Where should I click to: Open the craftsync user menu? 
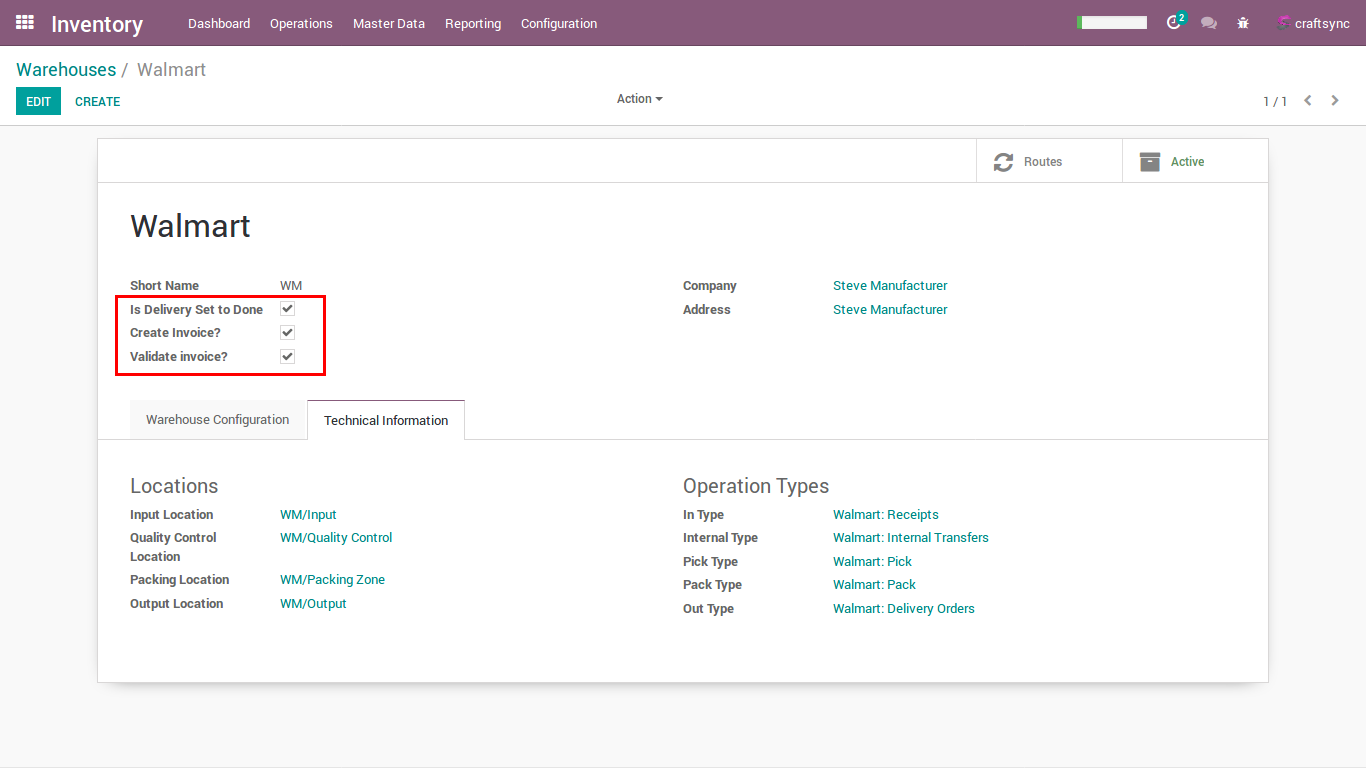pos(1313,23)
